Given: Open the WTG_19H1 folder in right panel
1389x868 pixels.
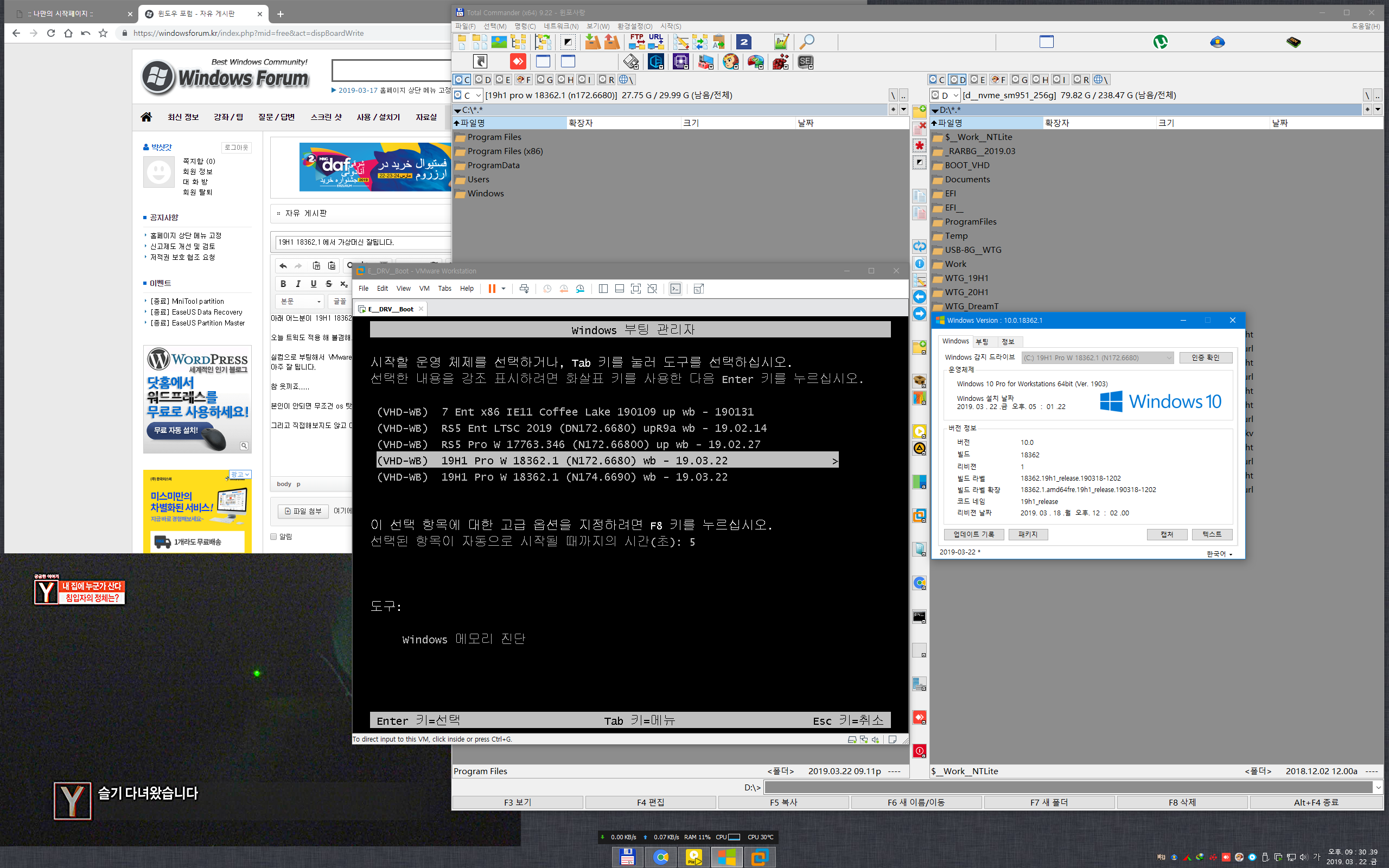Looking at the screenshot, I should (966, 278).
